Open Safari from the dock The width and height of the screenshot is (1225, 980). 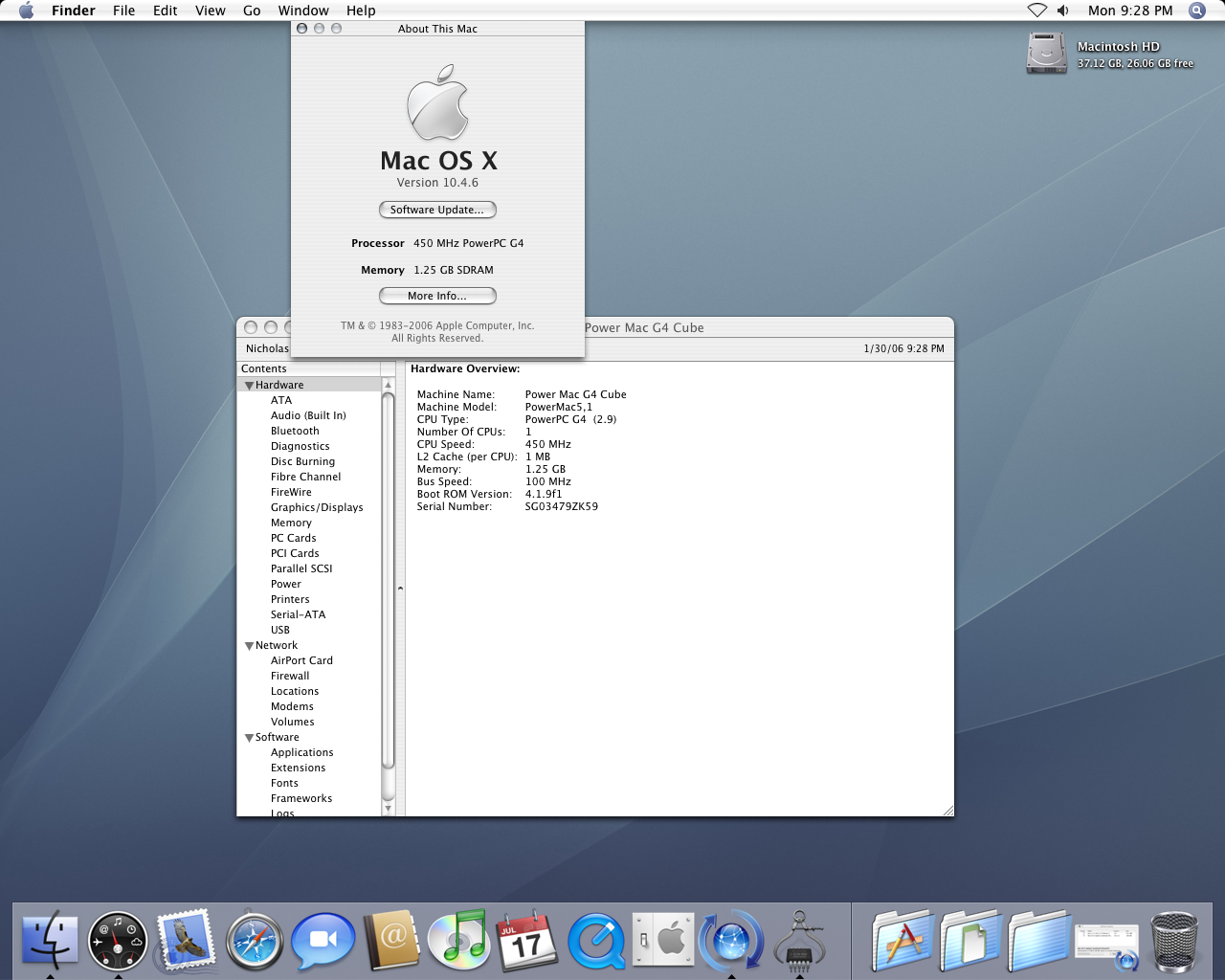tap(255, 941)
